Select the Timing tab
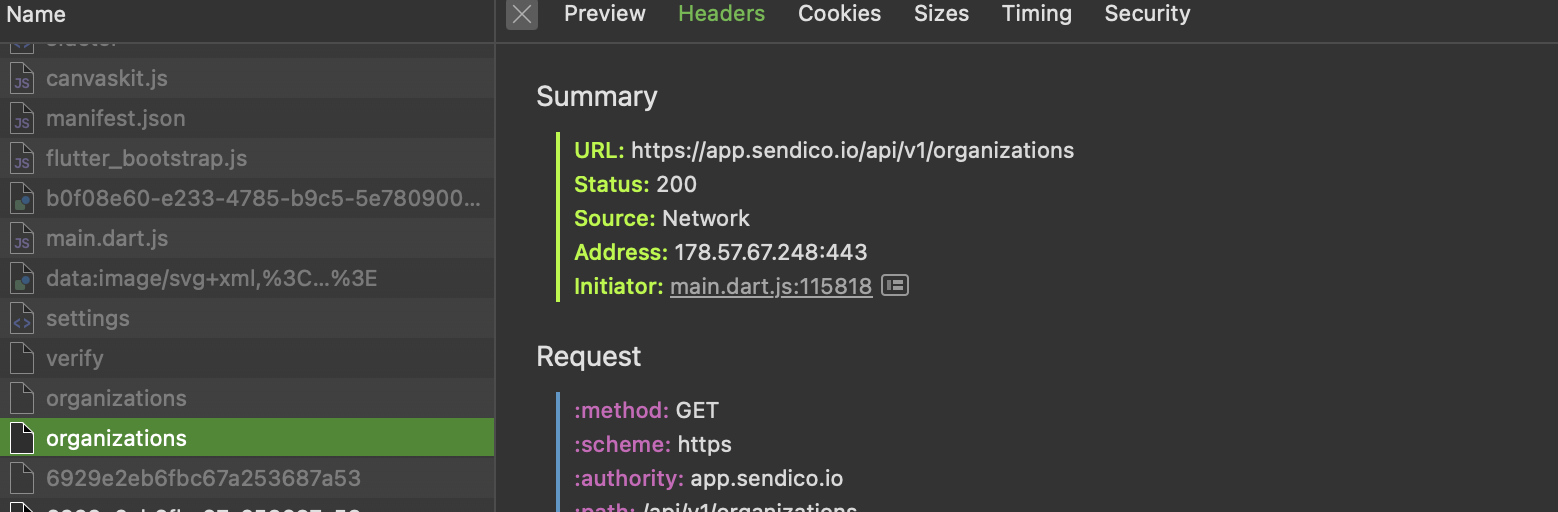The image size is (1558, 512). pyautogui.click(x=1036, y=14)
